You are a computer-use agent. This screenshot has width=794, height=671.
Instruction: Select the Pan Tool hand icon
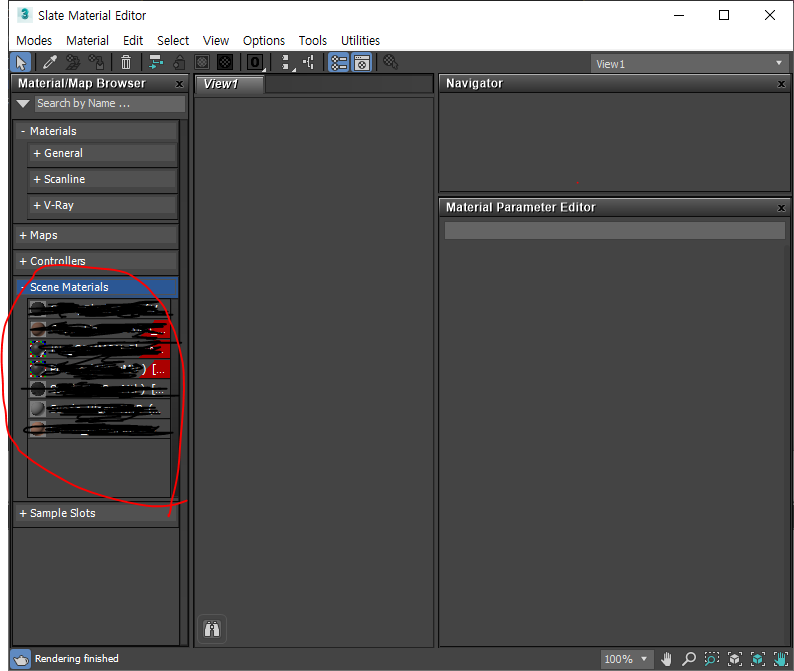(x=666, y=659)
